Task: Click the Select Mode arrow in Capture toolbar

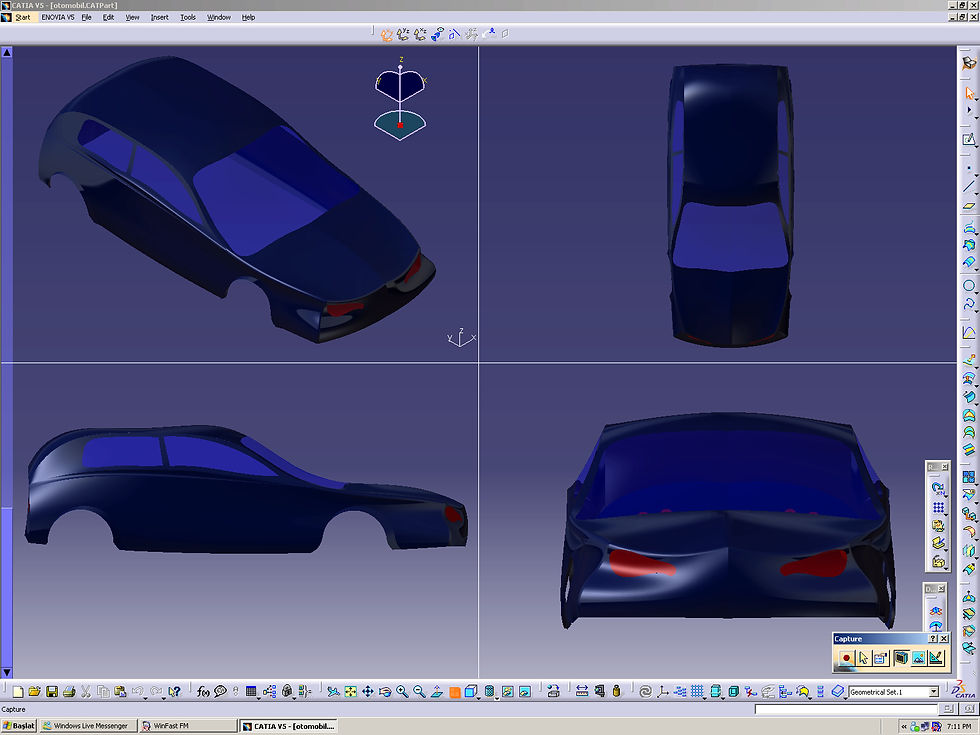Action: click(x=864, y=658)
